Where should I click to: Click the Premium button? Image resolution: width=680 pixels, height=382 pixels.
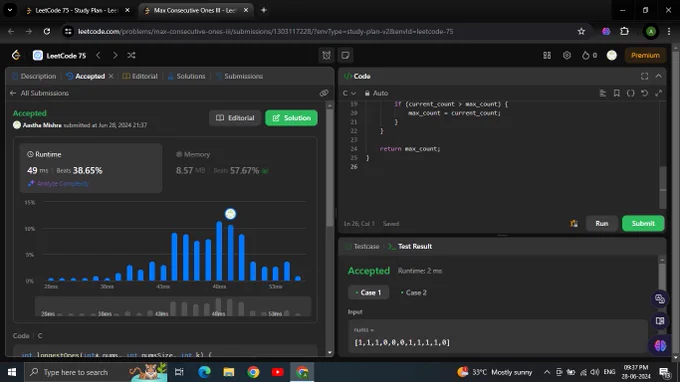(x=645, y=56)
